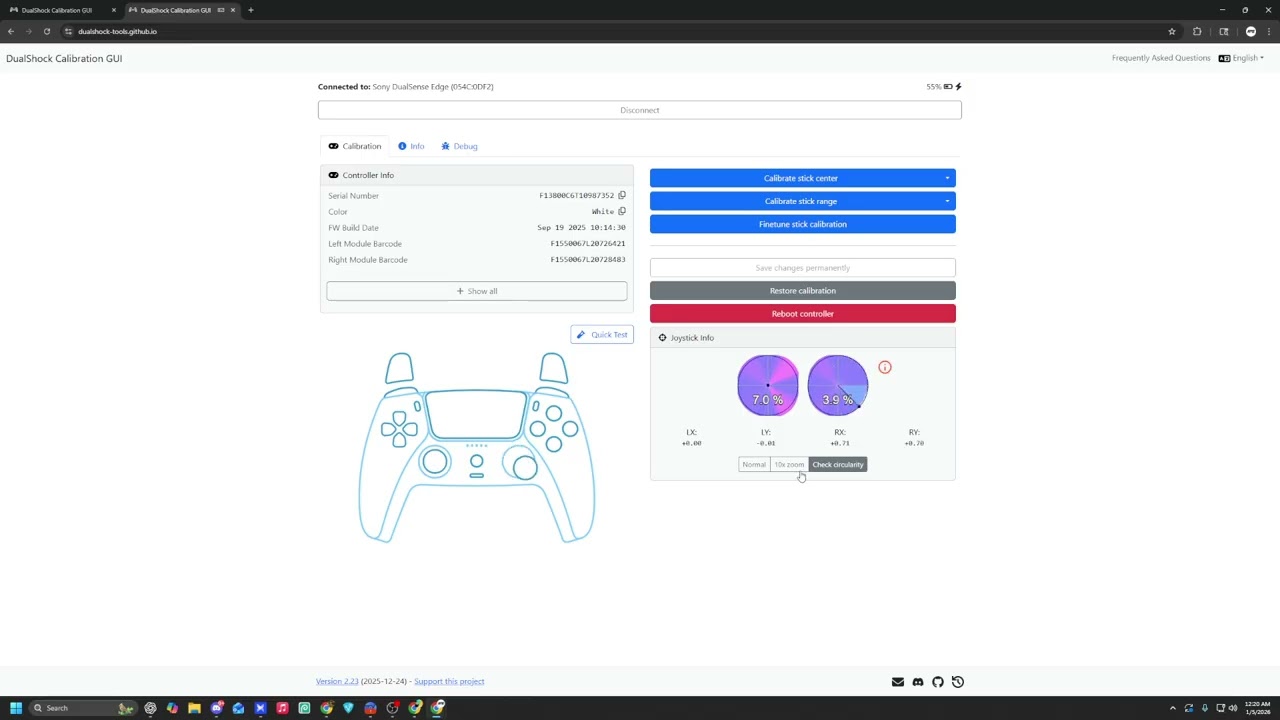Click the right joystick circularity plot
The height and width of the screenshot is (720, 1280).
coord(838,385)
